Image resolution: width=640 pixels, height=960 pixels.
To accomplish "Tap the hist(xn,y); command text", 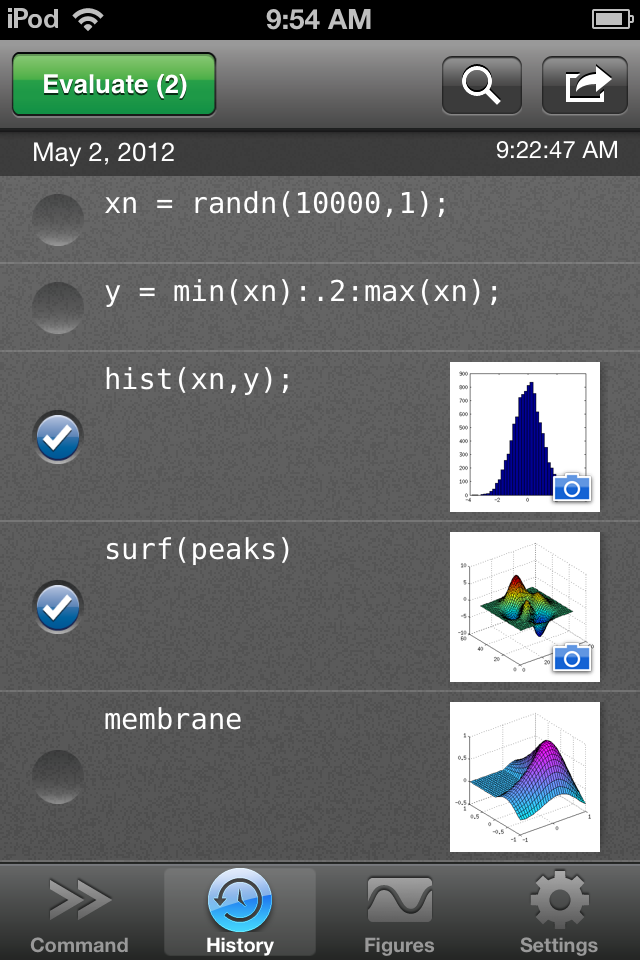I will coord(198,380).
